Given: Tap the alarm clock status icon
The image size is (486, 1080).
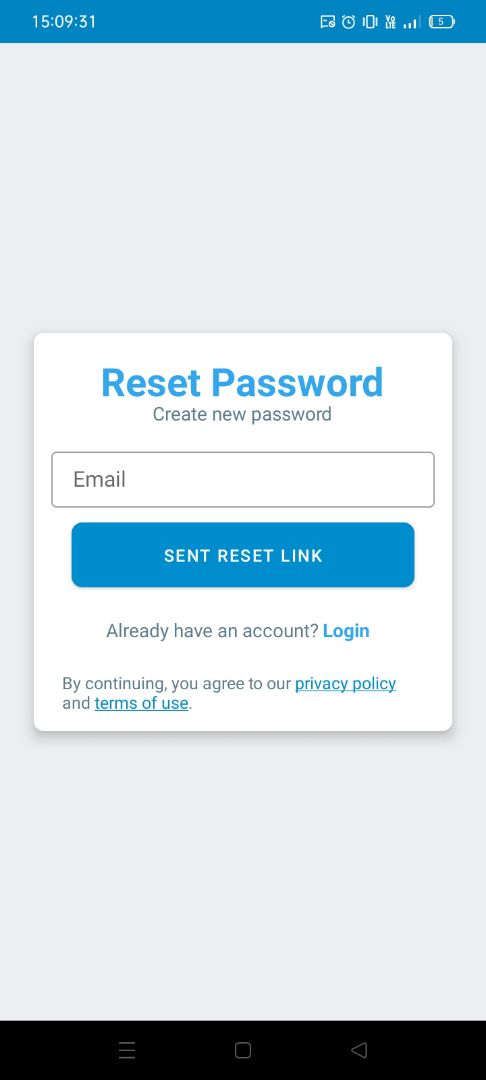Looking at the screenshot, I should [349, 21].
